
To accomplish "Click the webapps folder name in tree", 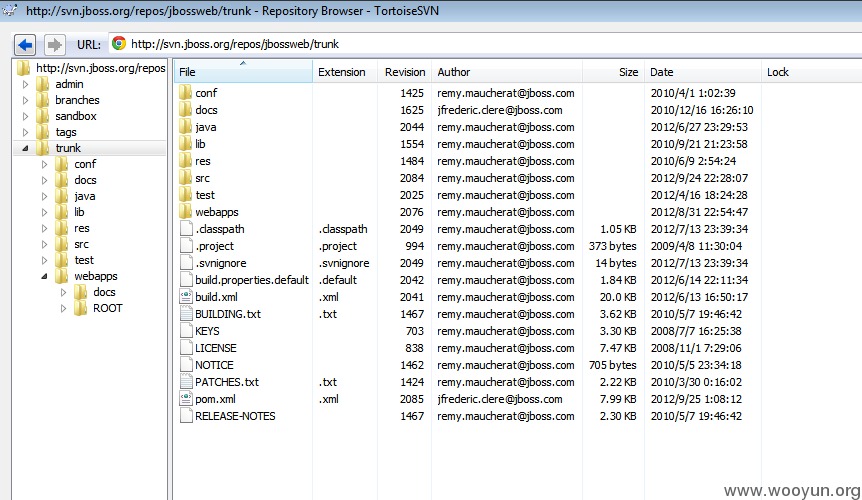I will 96,276.
